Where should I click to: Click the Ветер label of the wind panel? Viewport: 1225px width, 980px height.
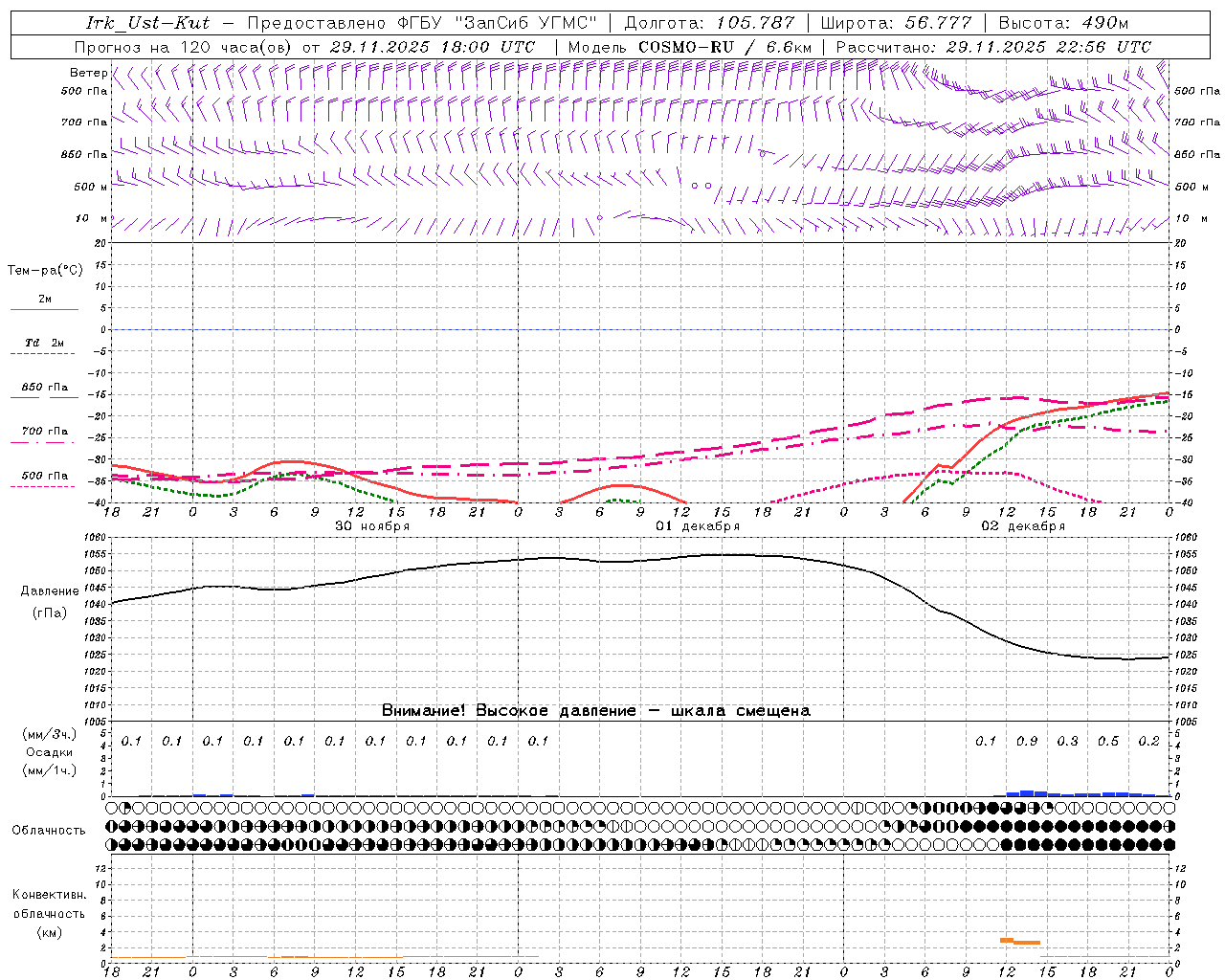88,73
